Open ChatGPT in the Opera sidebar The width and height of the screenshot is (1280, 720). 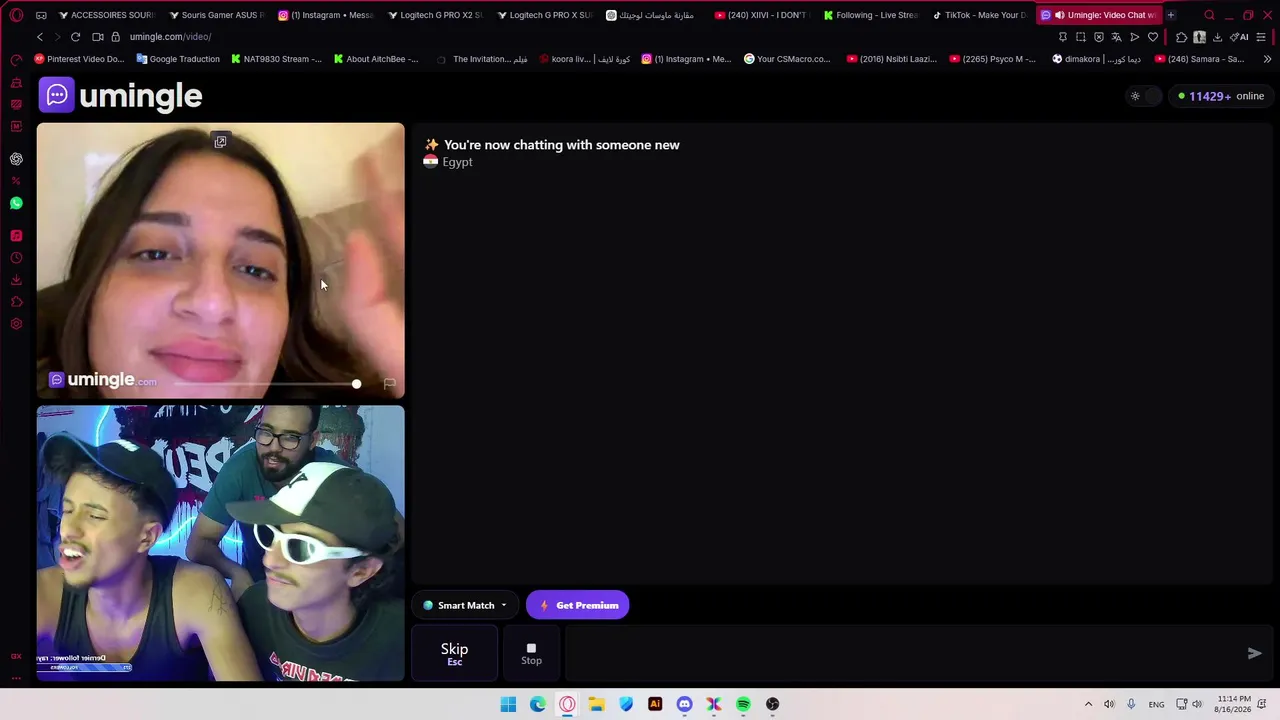click(x=16, y=159)
